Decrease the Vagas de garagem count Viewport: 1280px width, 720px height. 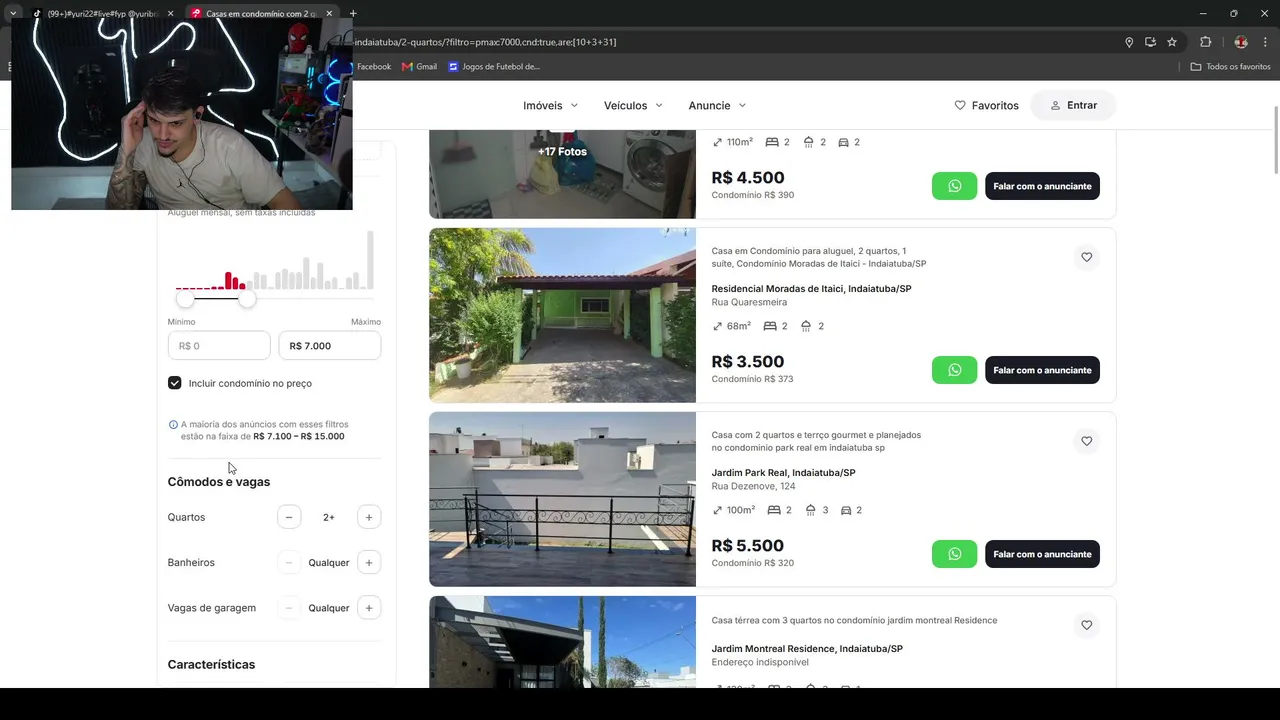(289, 608)
